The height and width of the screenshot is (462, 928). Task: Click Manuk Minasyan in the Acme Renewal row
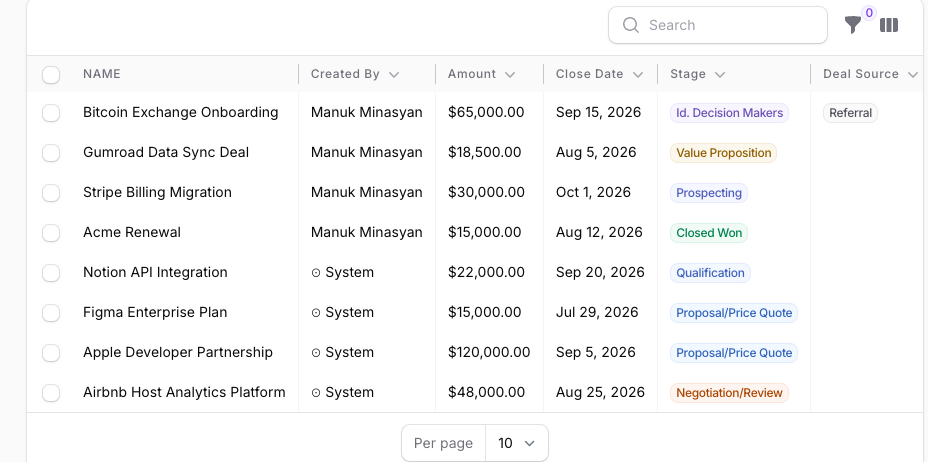pyautogui.click(x=367, y=232)
